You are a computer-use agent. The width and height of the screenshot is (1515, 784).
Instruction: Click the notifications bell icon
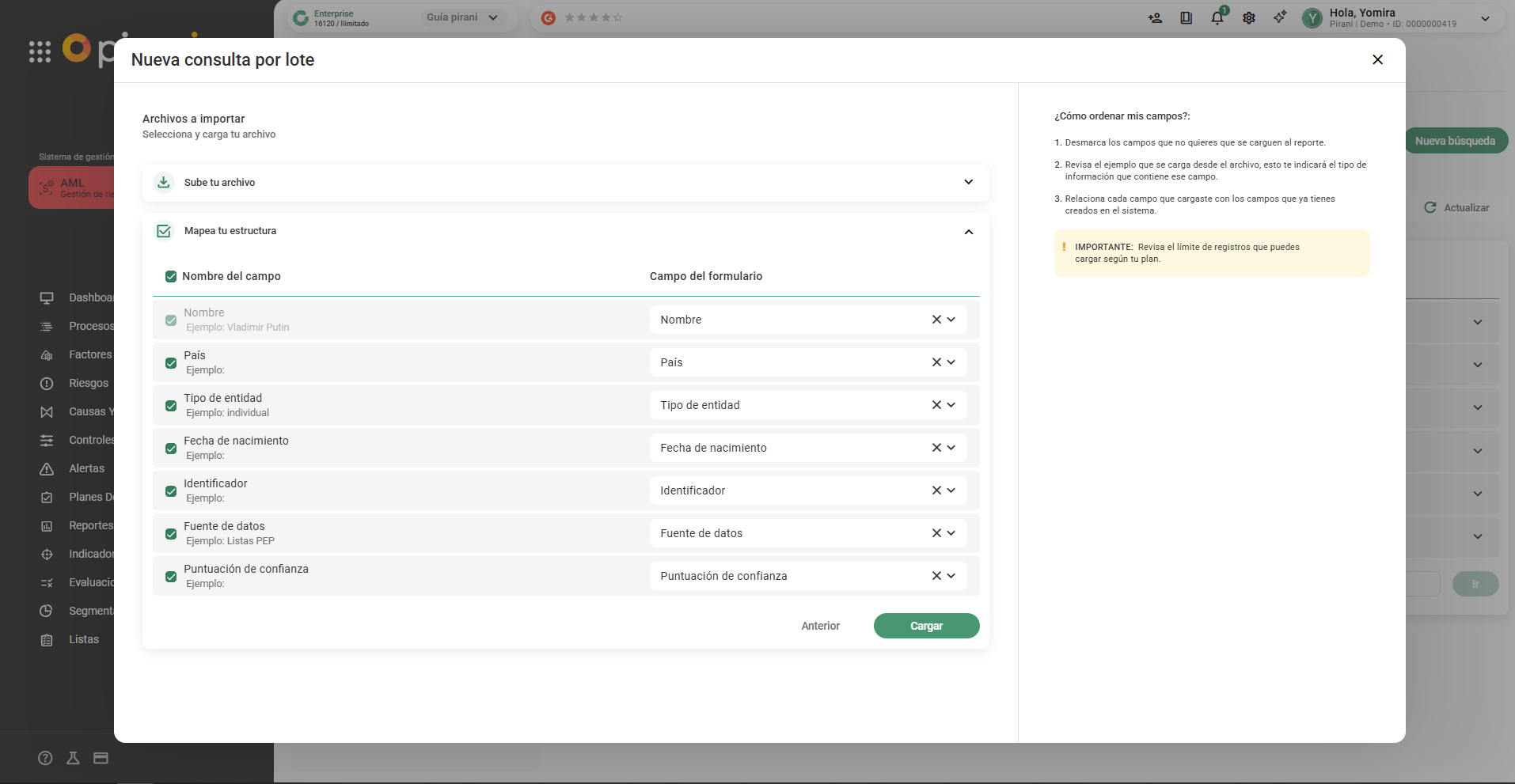click(1217, 18)
